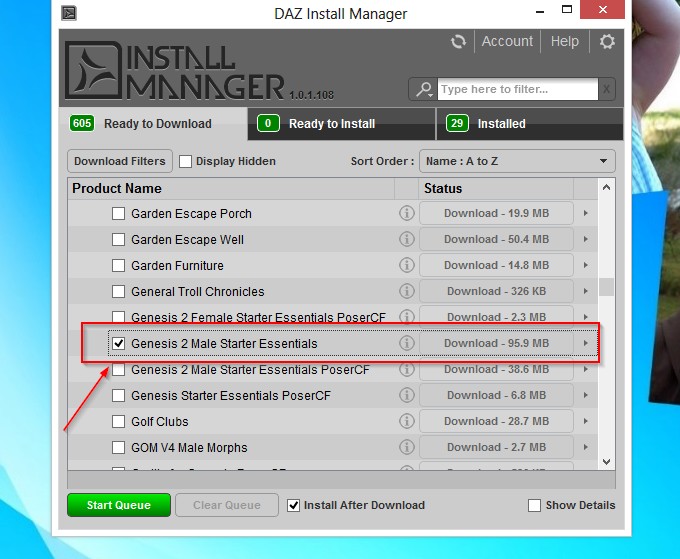Show info for Genesis 2 Male Starter Essentials
680x559 pixels.
406,343
